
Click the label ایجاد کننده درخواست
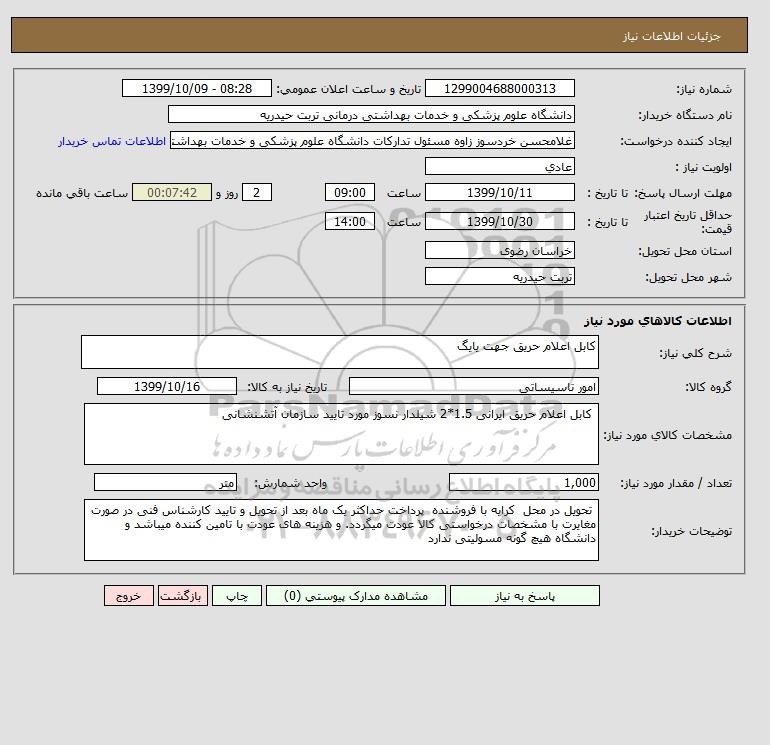[676, 141]
